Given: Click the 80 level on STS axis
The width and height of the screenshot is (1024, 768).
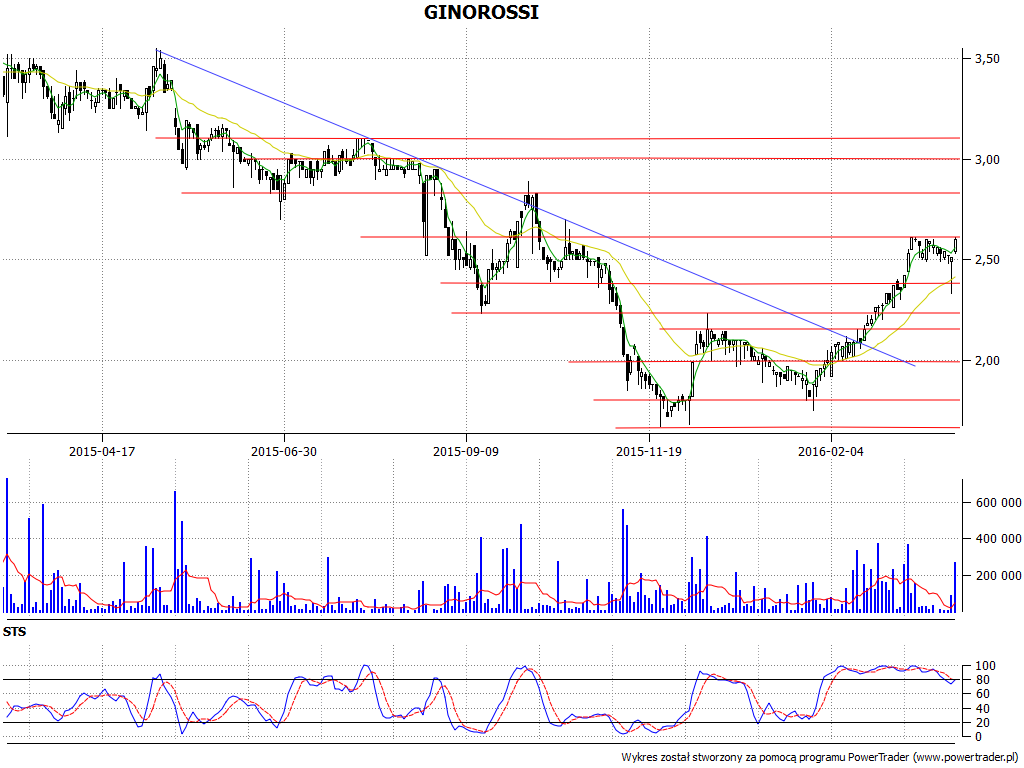Looking at the screenshot, I should click(x=982, y=680).
